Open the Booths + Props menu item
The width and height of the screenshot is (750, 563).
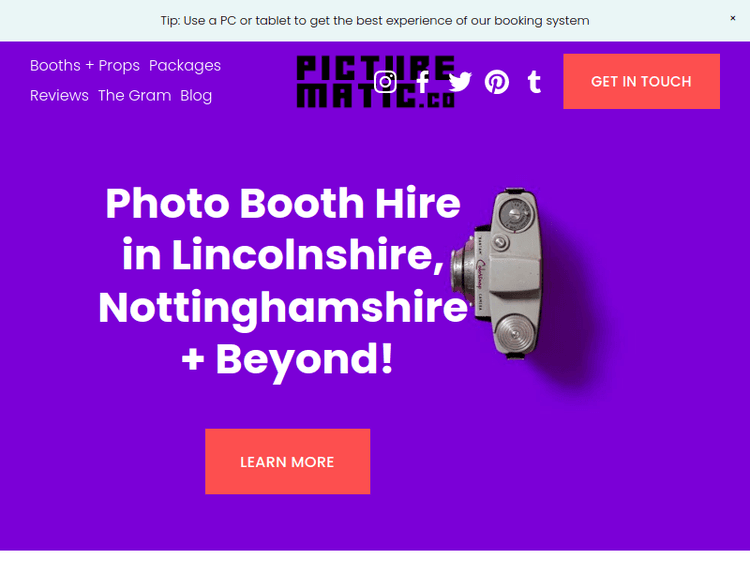[x=85, y=66]
